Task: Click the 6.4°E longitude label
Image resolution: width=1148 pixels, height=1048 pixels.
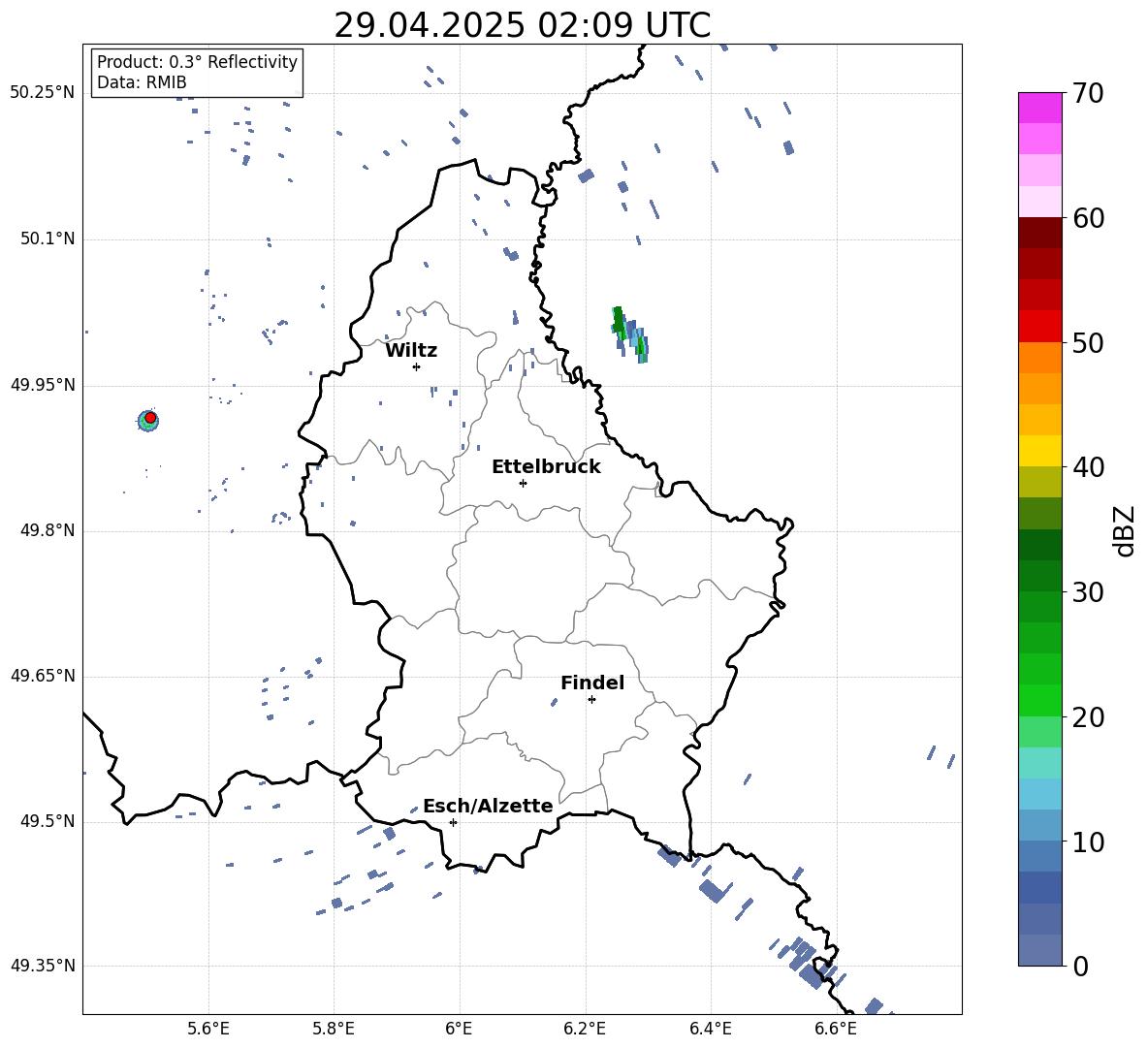Action: 710,1029
